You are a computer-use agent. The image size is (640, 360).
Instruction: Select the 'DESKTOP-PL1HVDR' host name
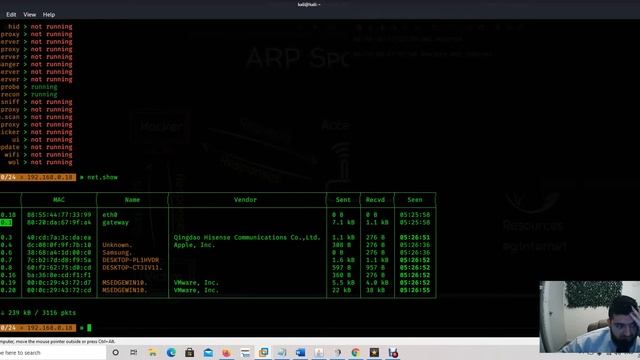click(x=131, y=260)
